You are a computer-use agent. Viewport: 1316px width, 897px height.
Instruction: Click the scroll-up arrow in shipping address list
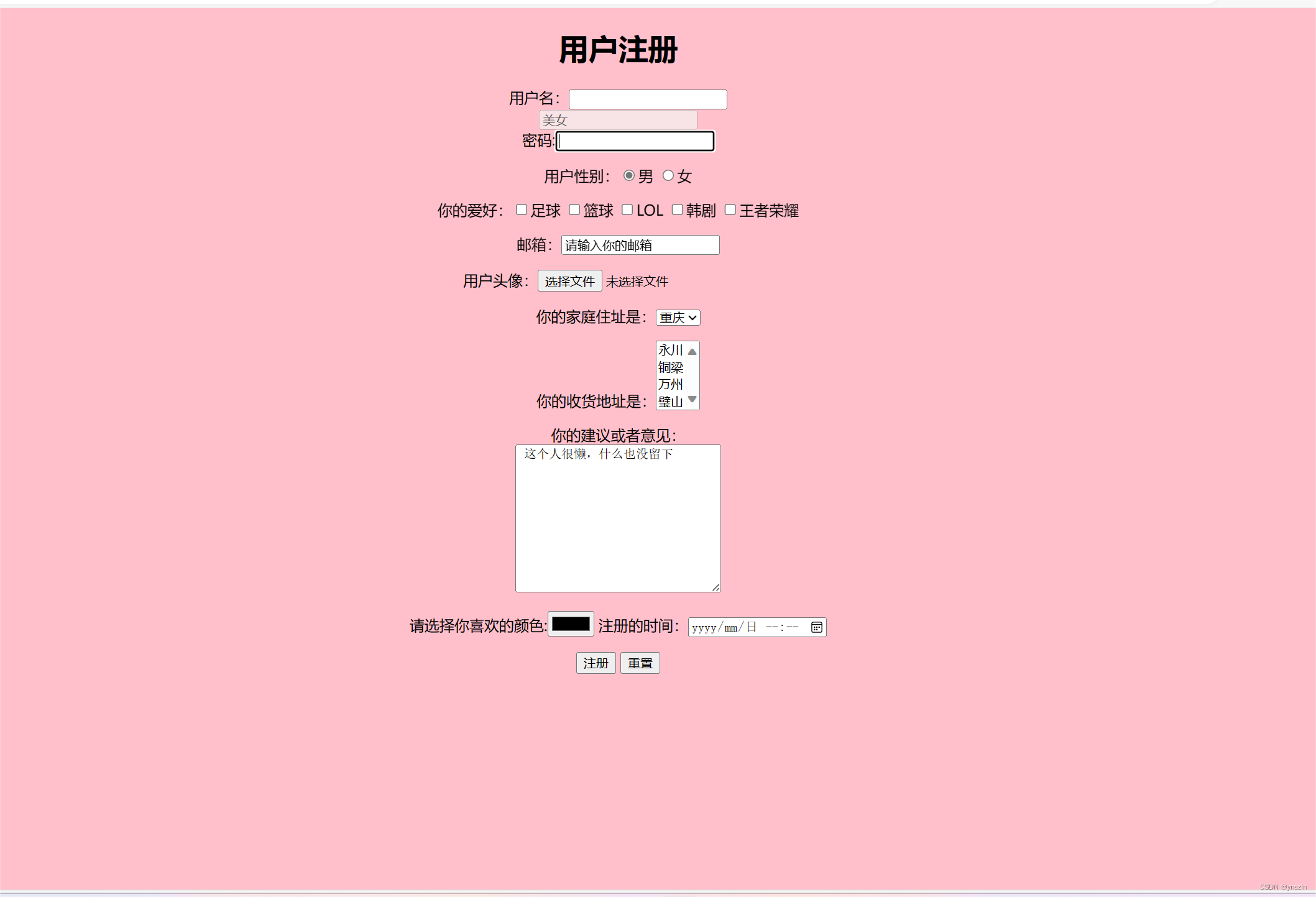tap(691, 351)
